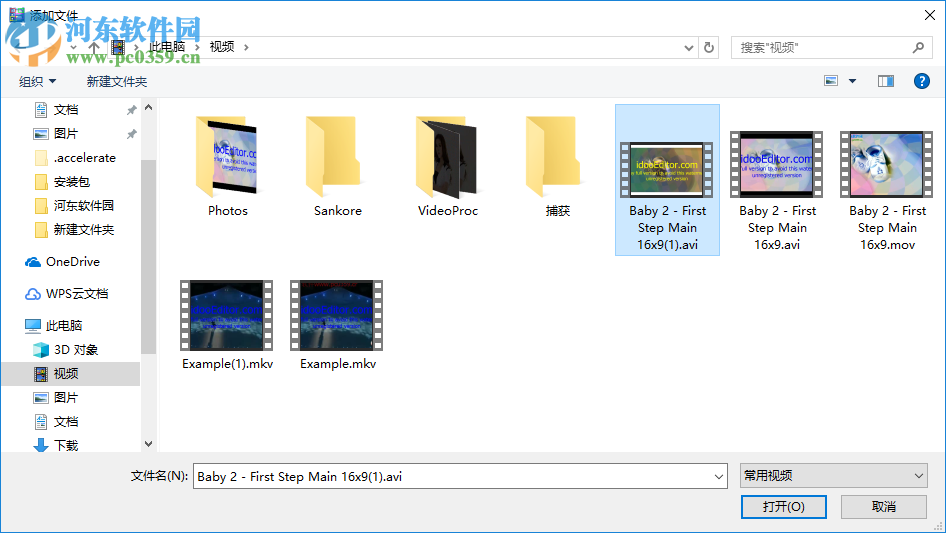The width and height of the screenshot is (946, 533).
Task: Select the Example.mkv video file
Action: pos(337,325)
